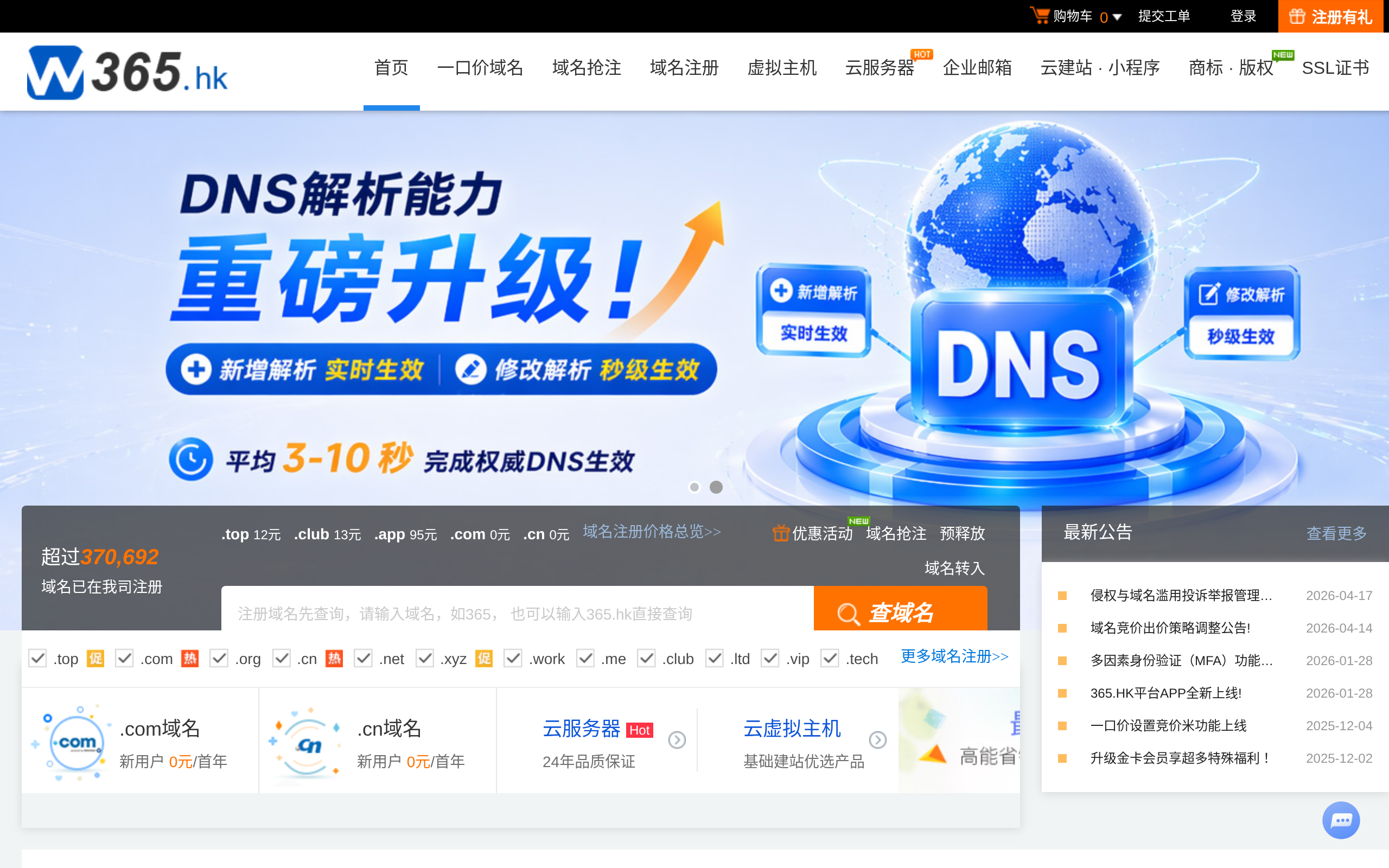Go to 域名抢注 in main navigation
This screenshot has height=868, width=1389.
tap(587, 68)
